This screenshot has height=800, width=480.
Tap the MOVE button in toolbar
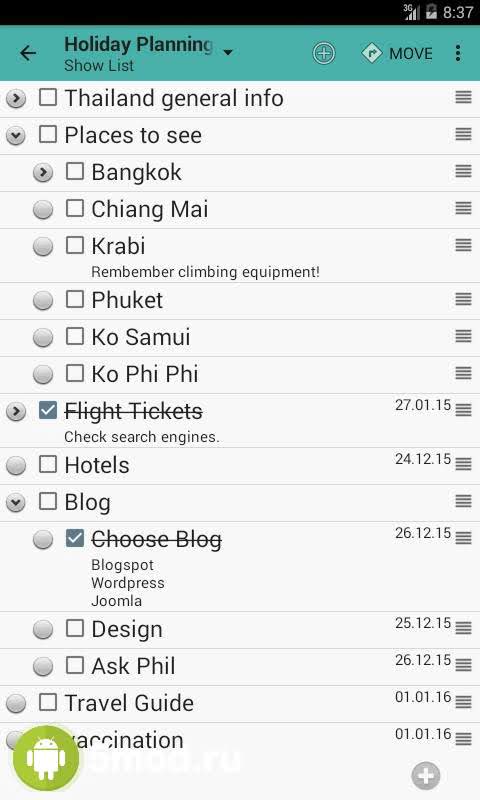pyautogui.click(x=397, y=53)
